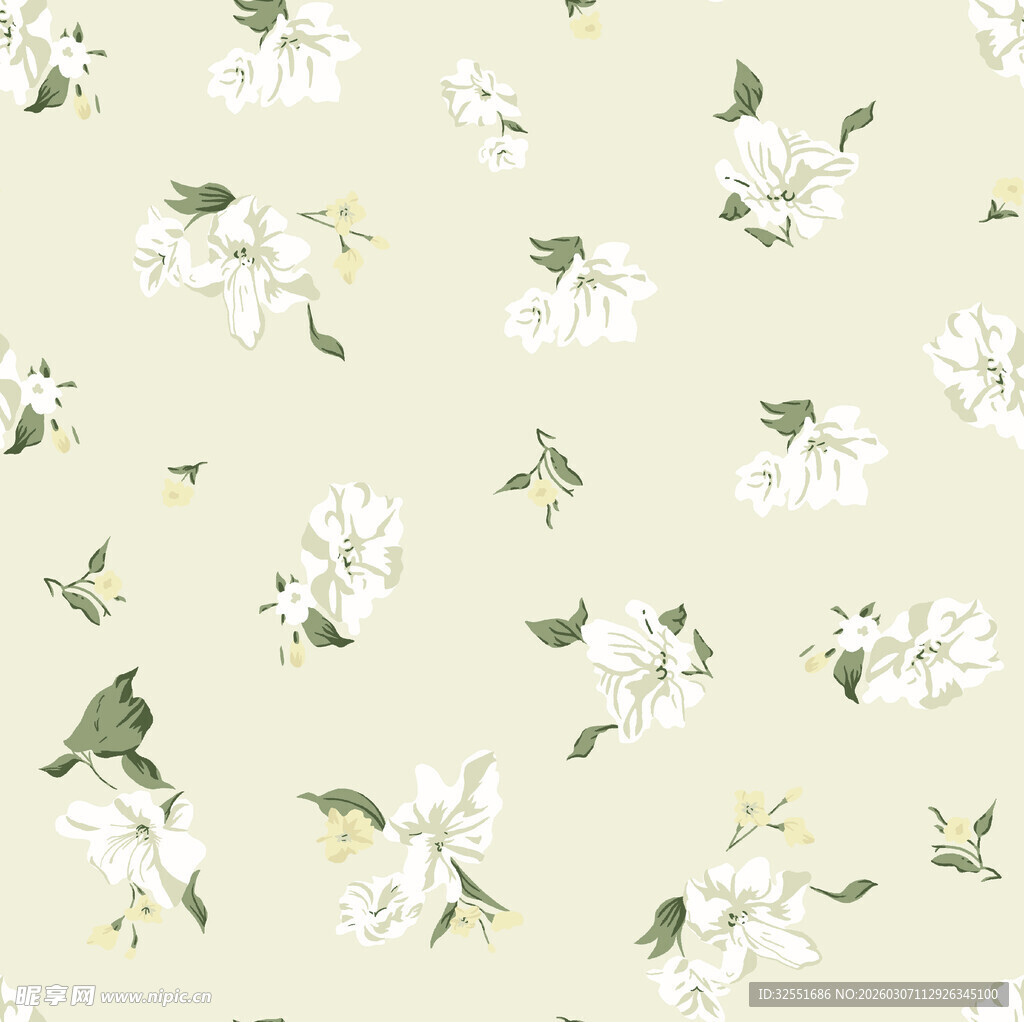Click the ID:32551686 label
The height and width of the screenshot is (1022, 1024).
point(794,994)
